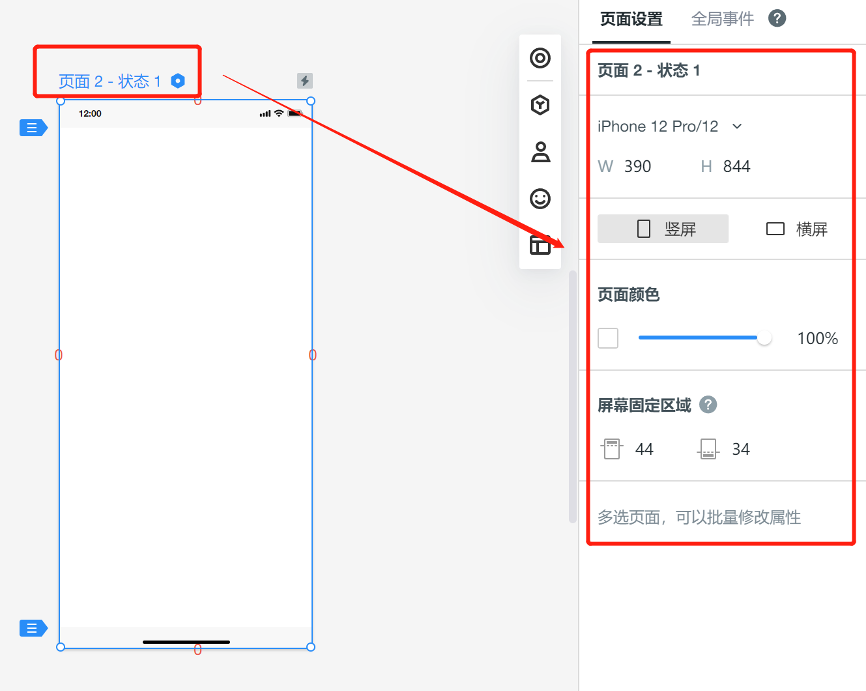Open the built-in components target icon

[x=540, y=58]
